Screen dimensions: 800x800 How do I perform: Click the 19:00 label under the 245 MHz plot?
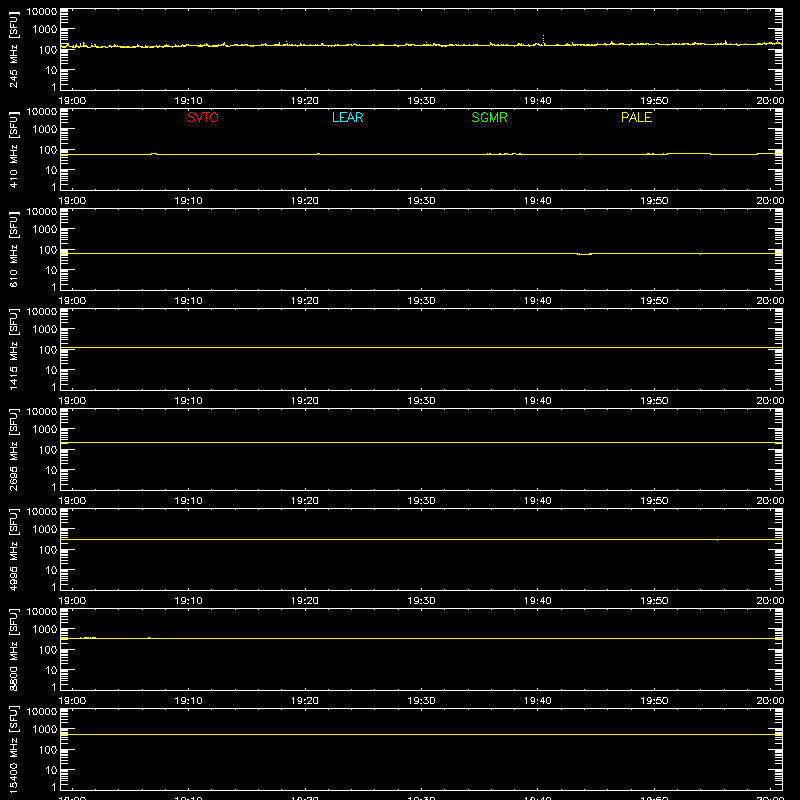(x=72, y=101)
